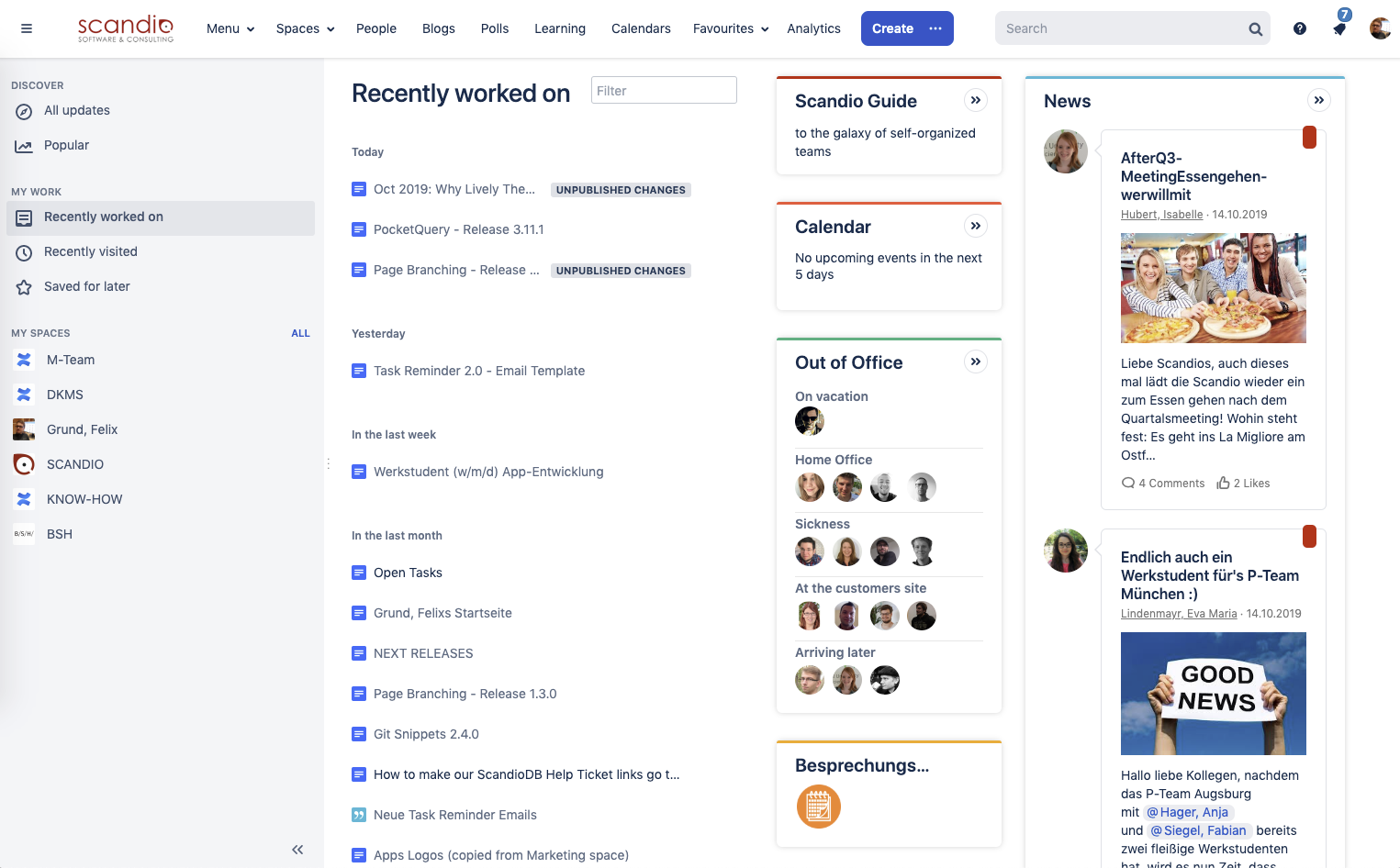This screenshot has width=1400, height=868.
Task: Open NEXT RELEASES page
Action: [423, 653]
